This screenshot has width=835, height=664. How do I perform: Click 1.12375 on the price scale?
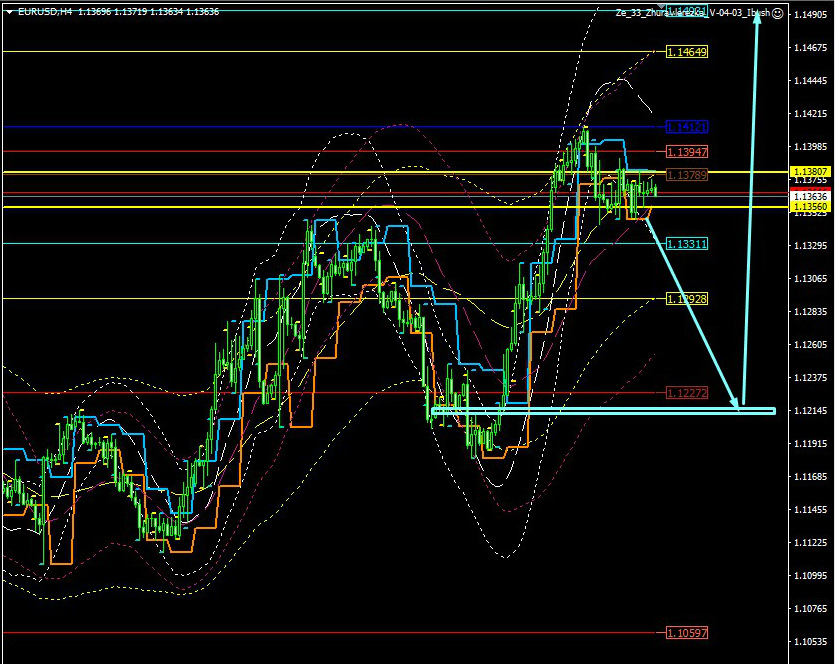811,378
